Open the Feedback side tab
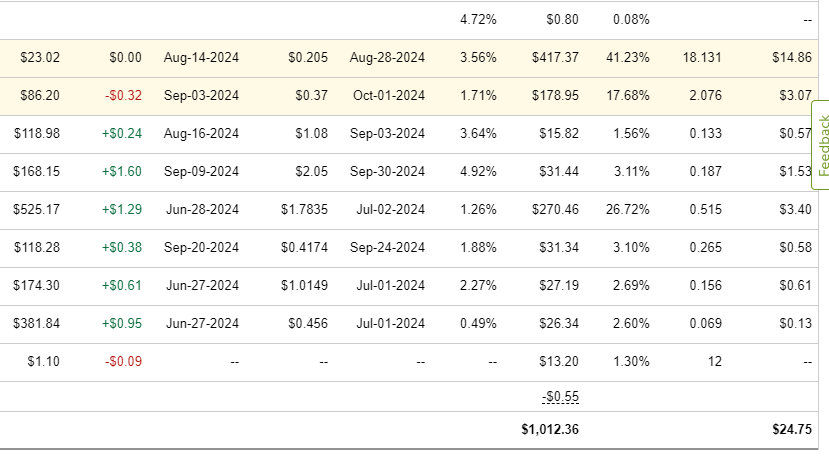 click(x=822, y=146)
